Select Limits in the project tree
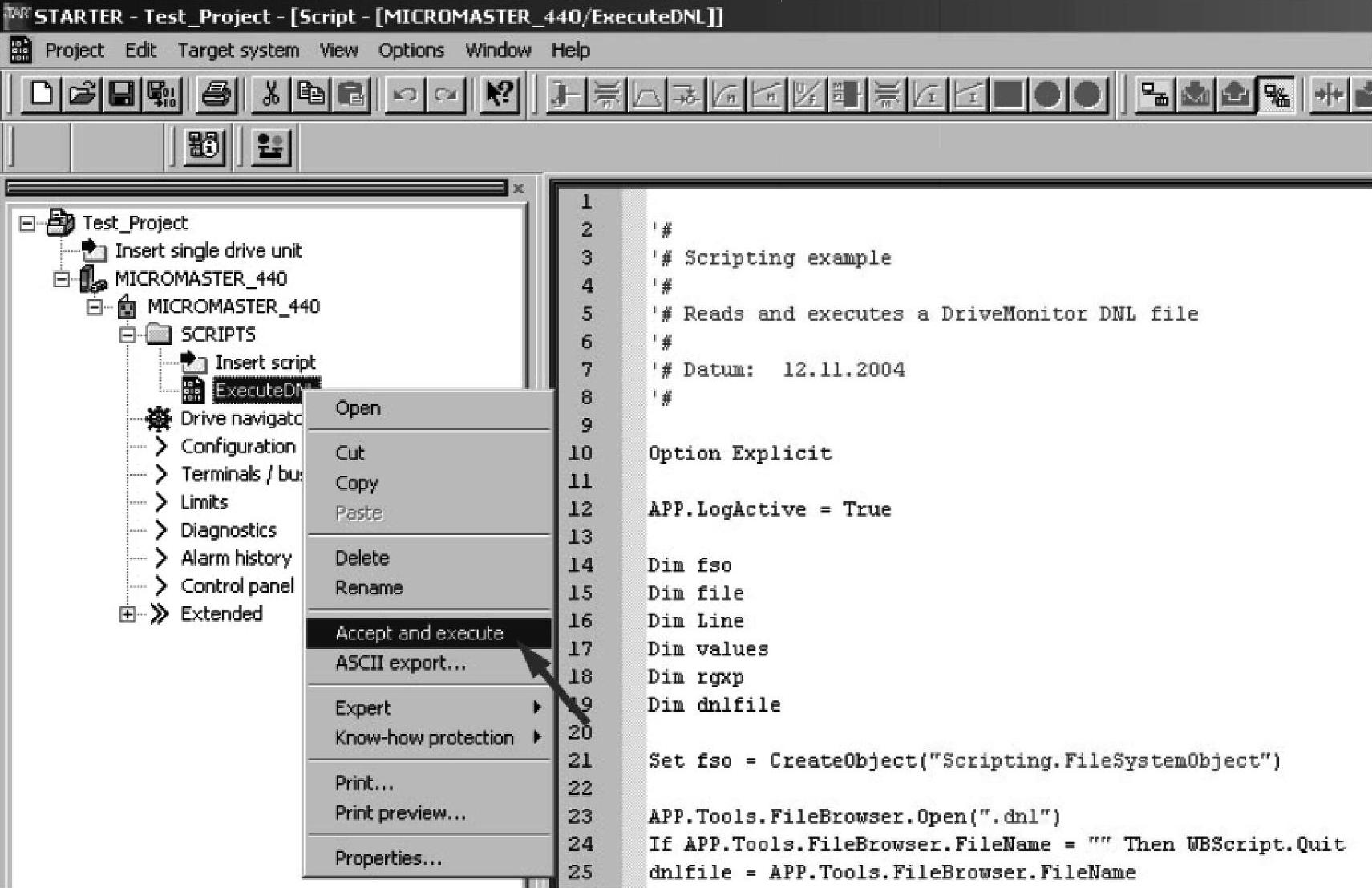Screen dimensions: 1372x888 (204, 503)
